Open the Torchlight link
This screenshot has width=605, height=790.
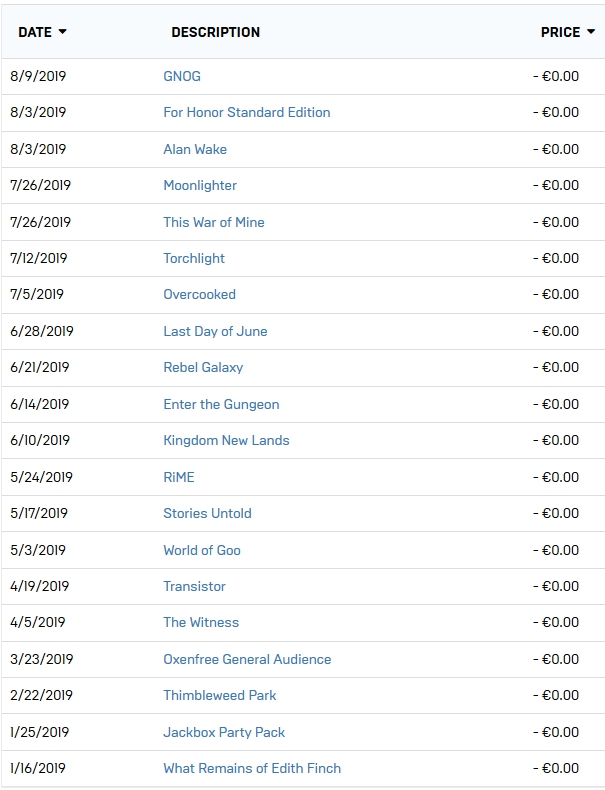coord(194,258)
